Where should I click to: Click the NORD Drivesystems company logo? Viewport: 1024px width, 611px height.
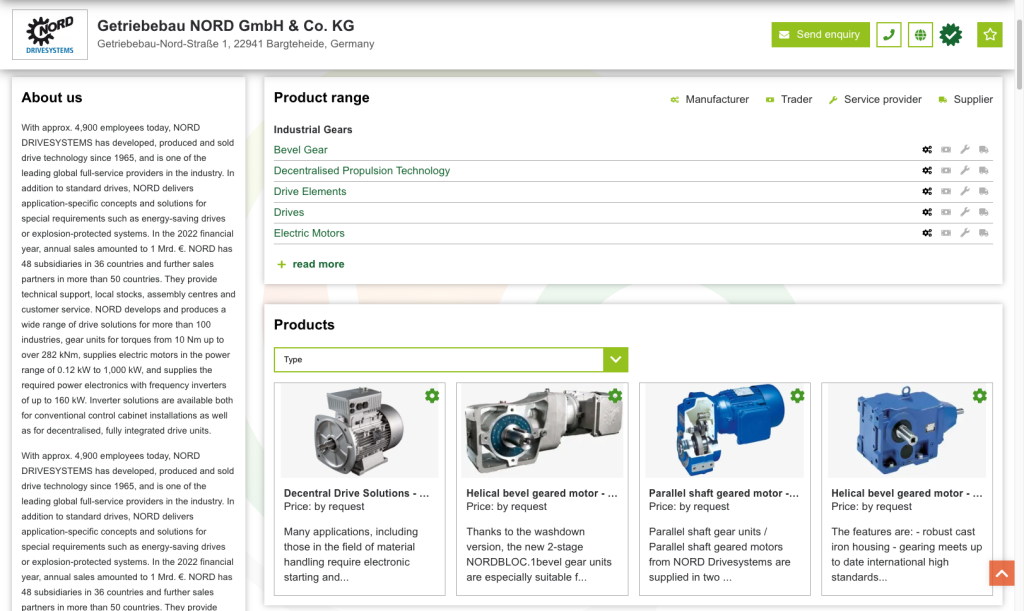(x=50, y=35)
